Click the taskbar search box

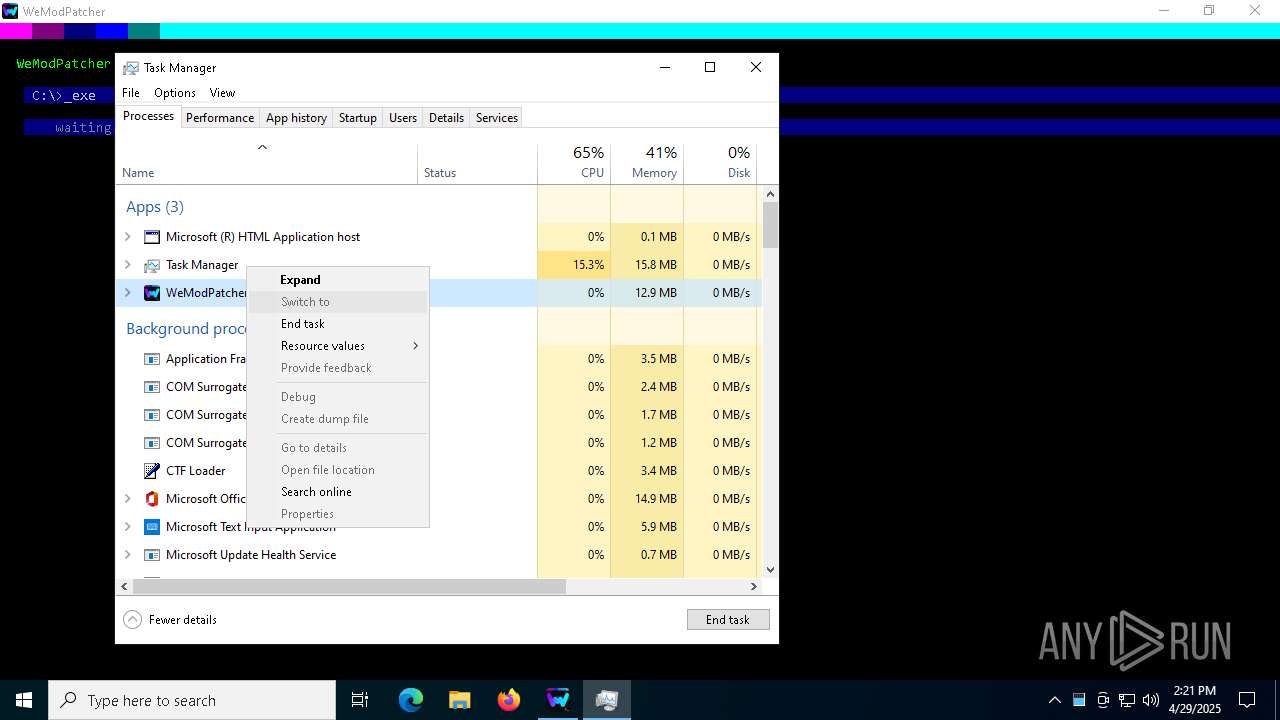coord(192,700)
